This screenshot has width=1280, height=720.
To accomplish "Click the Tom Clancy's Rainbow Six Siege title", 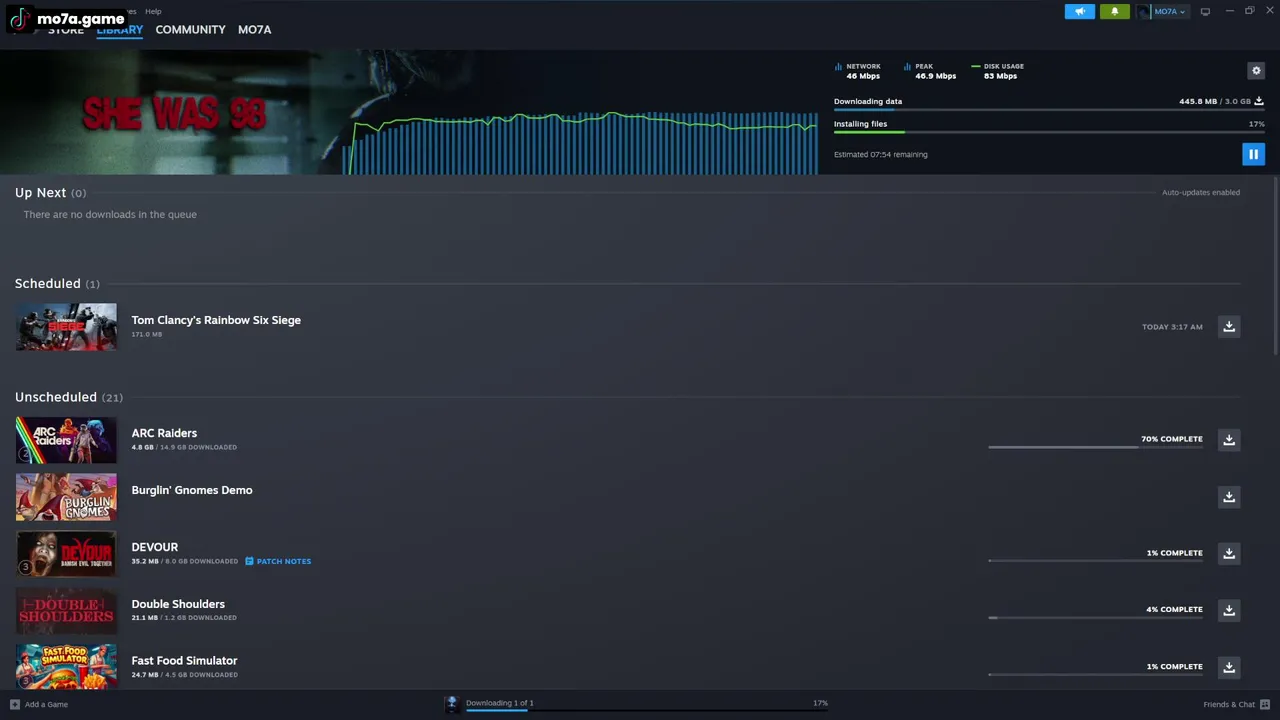I will pos(216,320).
